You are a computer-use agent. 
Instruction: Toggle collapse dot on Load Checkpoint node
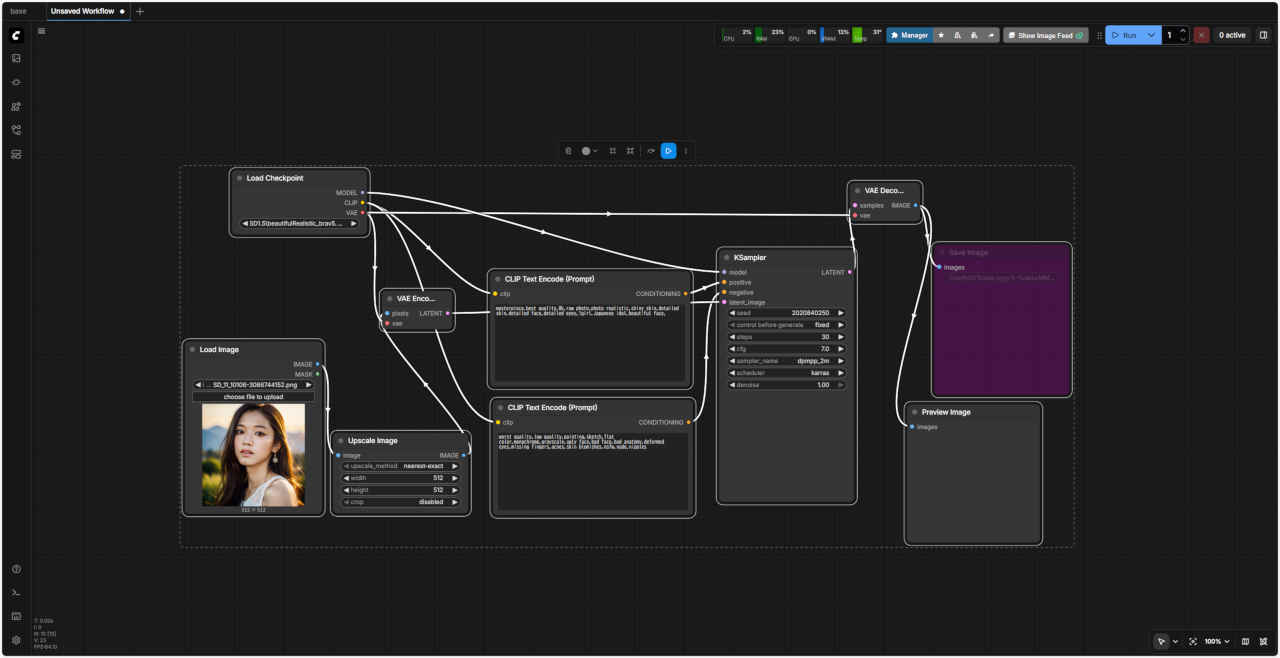[x=240, y=178]
